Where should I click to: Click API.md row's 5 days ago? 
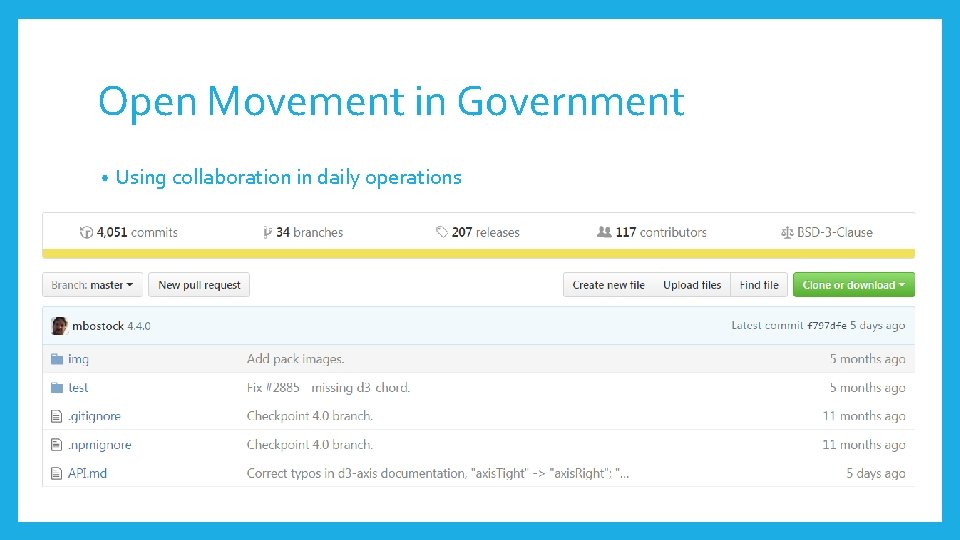(x=876, y=473)
